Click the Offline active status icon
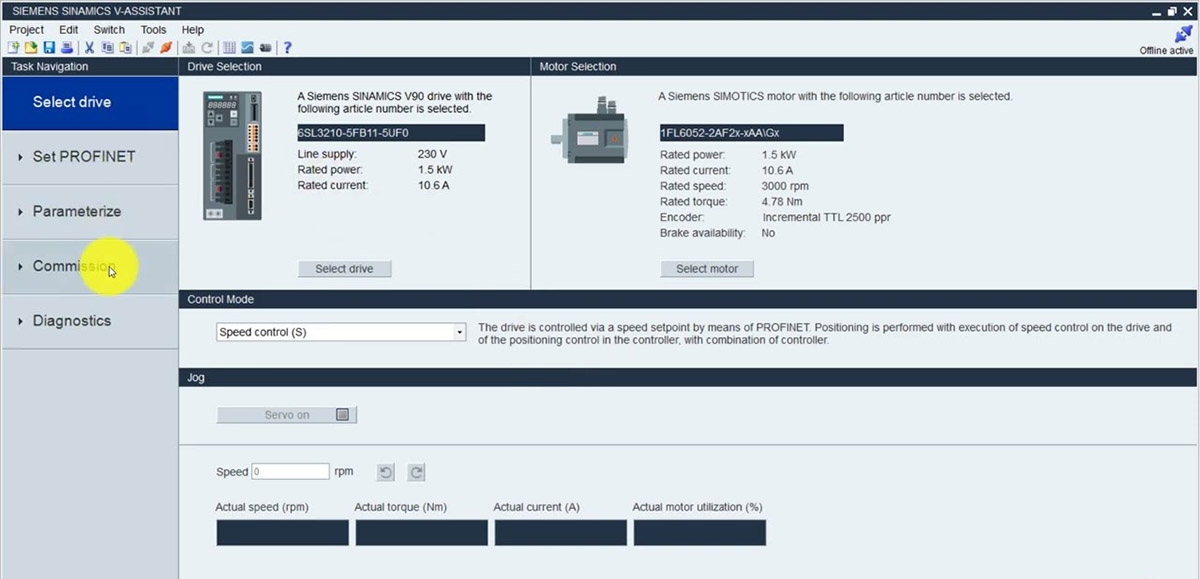 1183,34
